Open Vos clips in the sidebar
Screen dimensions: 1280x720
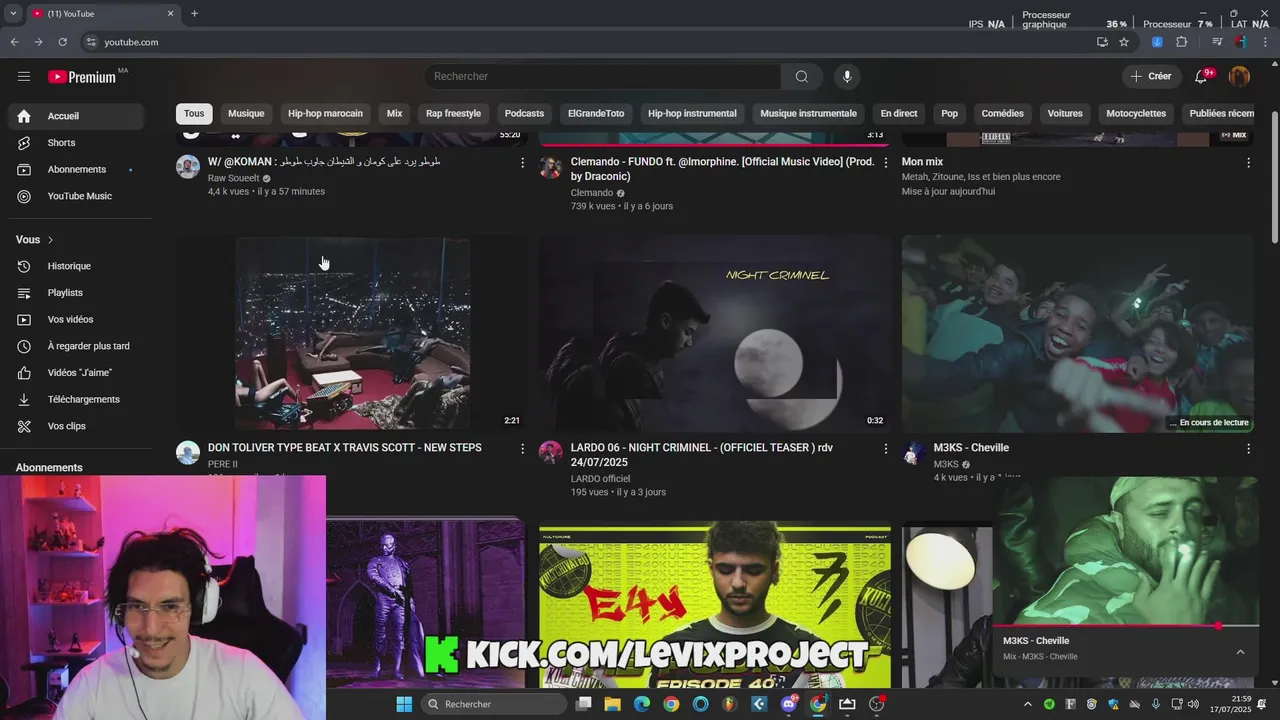tap(76, 426)
